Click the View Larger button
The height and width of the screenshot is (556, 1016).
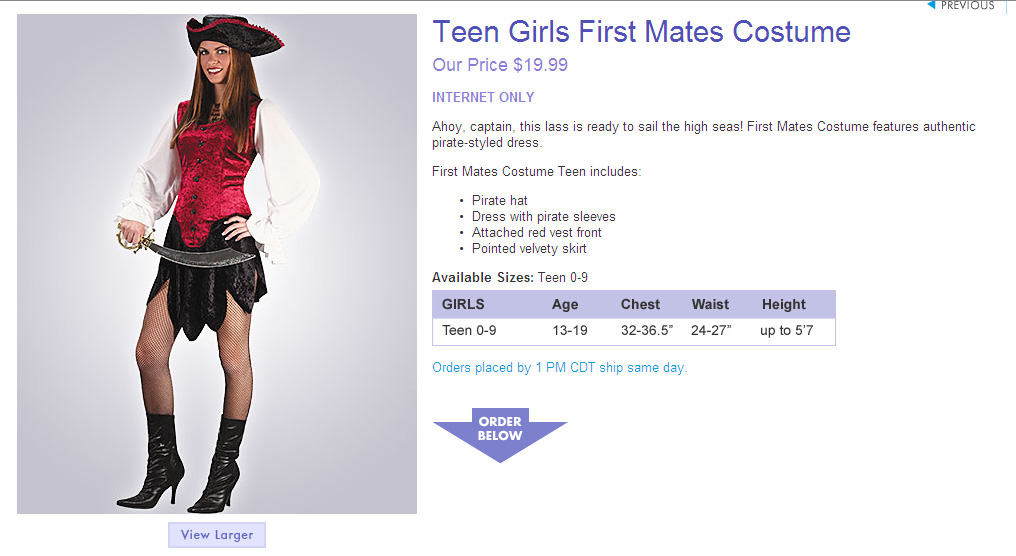tap(217, 535)
